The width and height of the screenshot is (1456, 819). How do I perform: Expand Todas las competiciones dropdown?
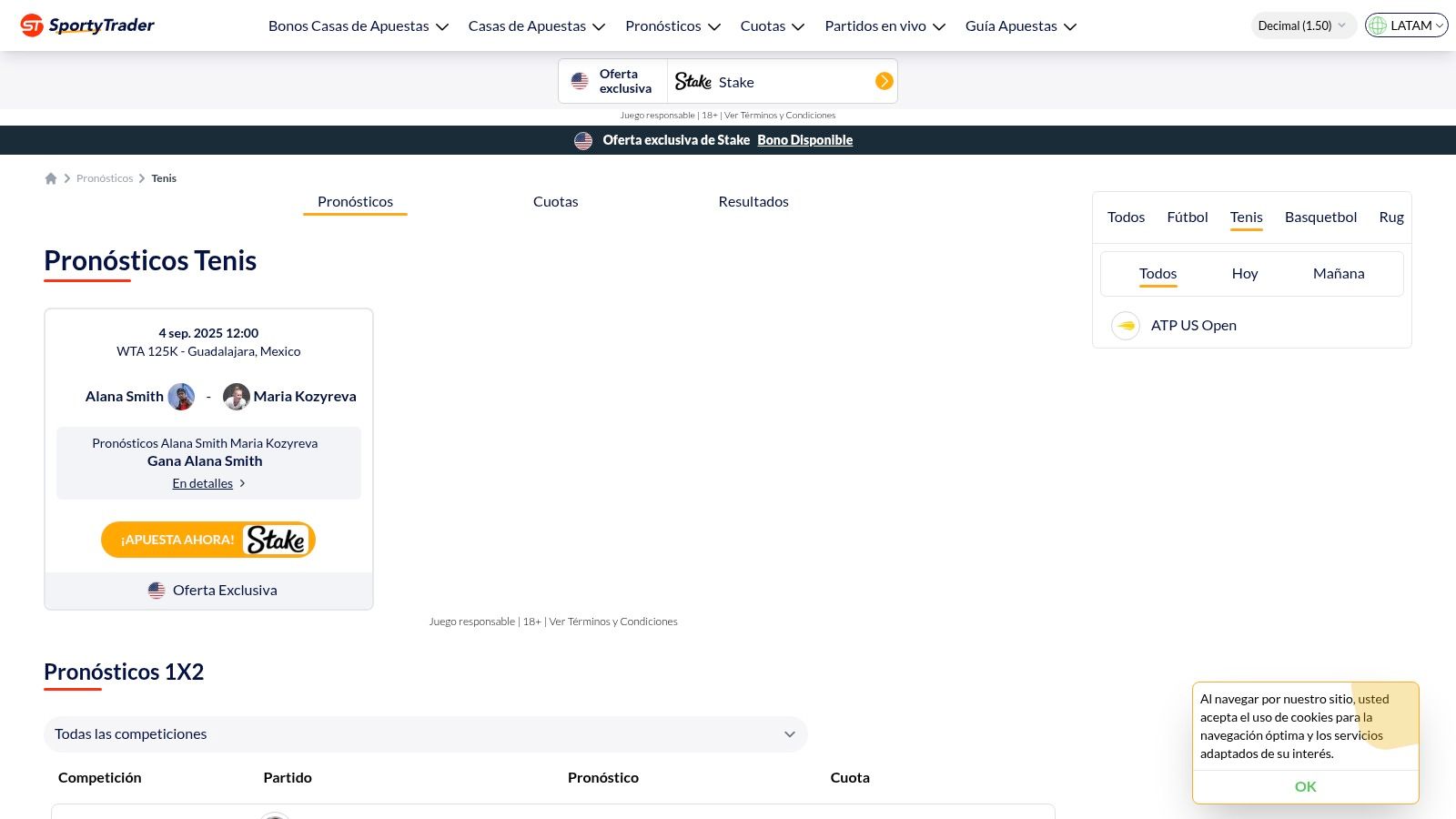pos(426,734)
